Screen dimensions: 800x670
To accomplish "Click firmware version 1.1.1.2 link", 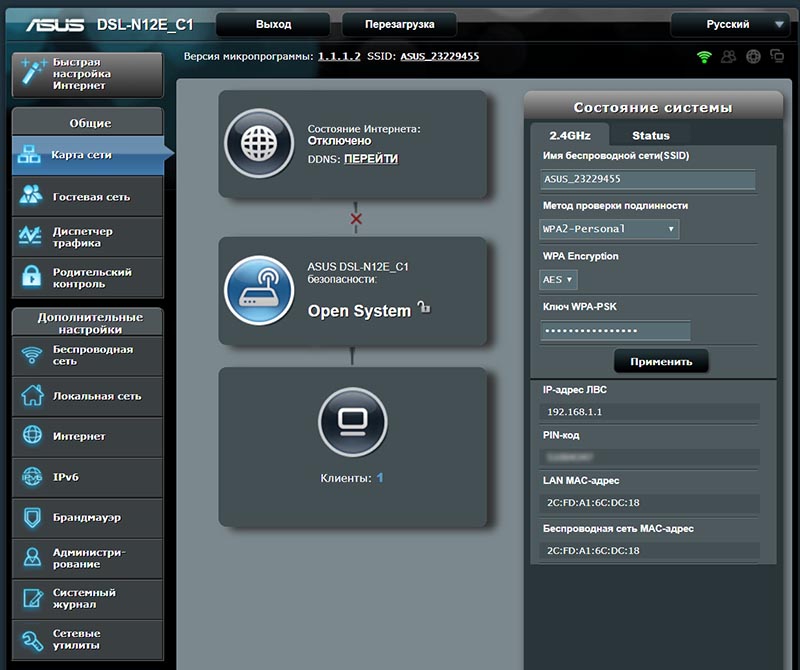I will coord(339,56).
